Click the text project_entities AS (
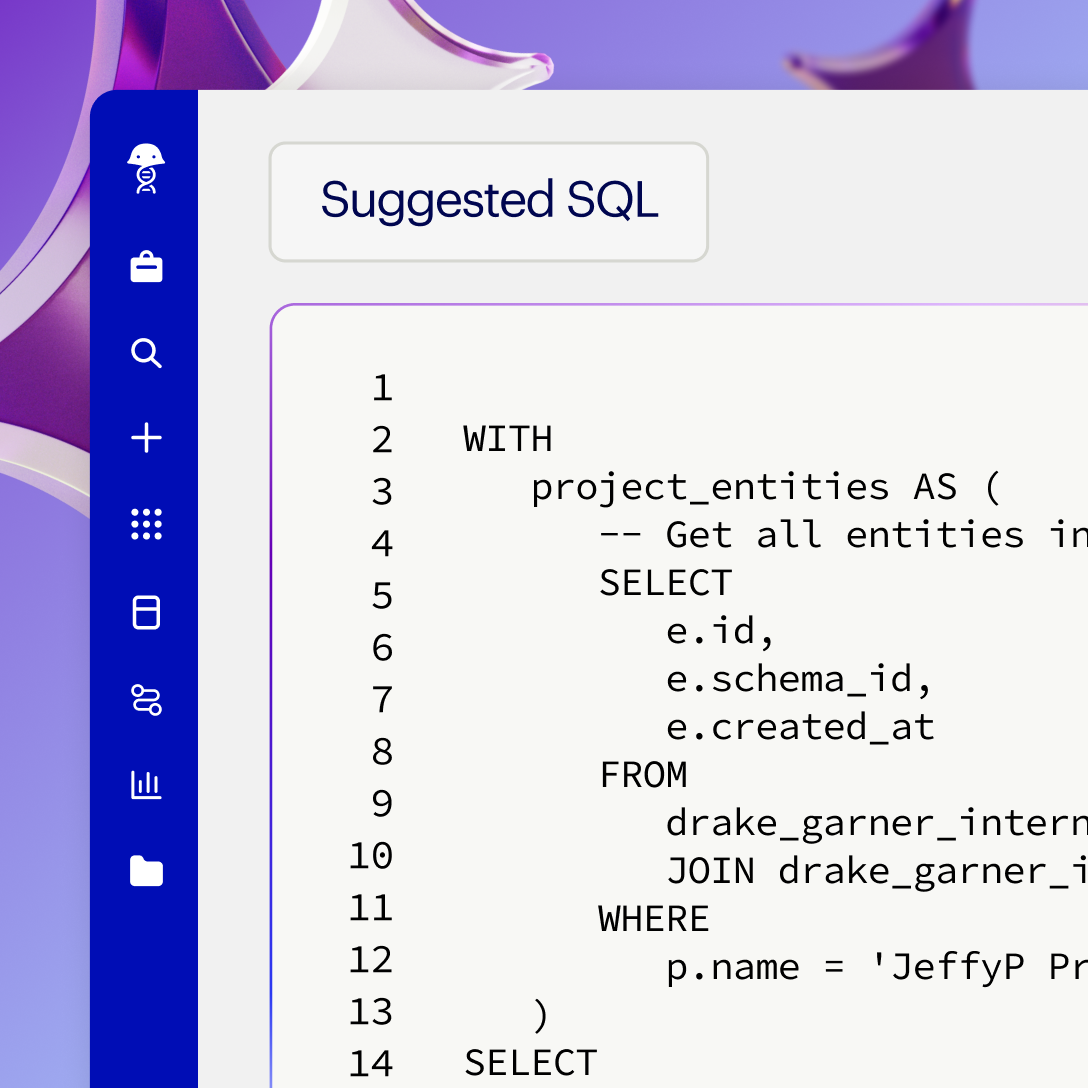Image resolution: width=1088 pixels, height=1088 pixels. (x=766, y=488)
